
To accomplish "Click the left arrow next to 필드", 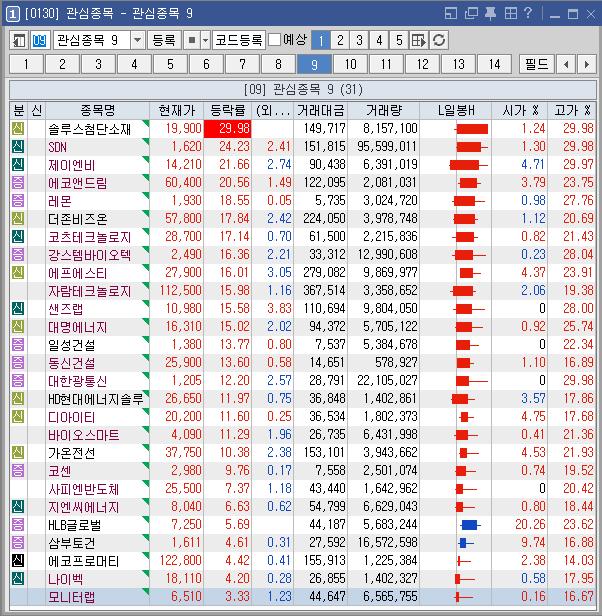I will (x=566, y=64).
